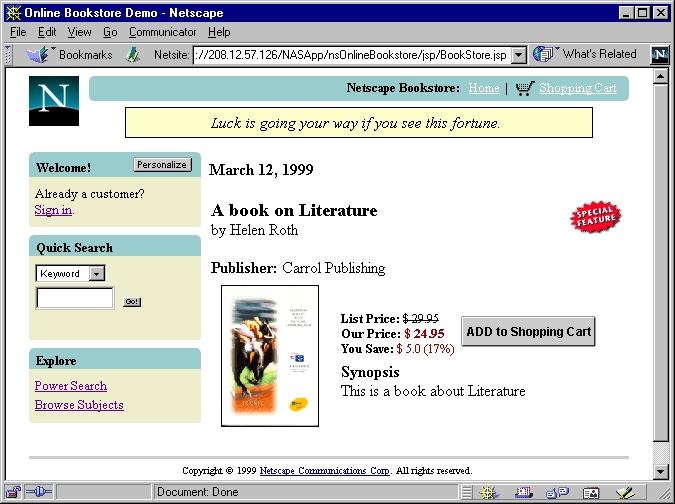
Task: Click the Sign in link
Action: click(x=53, y=210)
